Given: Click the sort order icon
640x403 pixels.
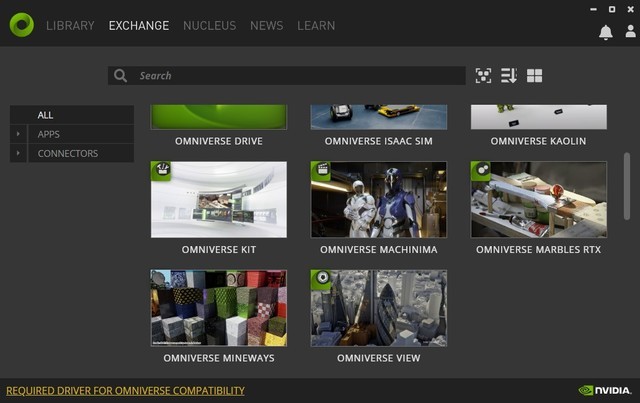Looking at the screenshot, I should click(509, 76).
